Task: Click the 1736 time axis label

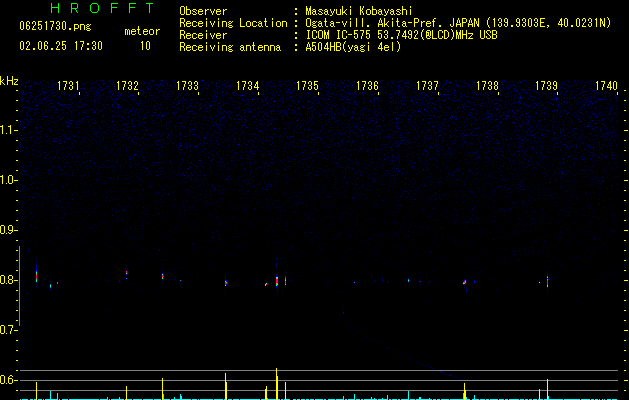Action: pos(367,86)
